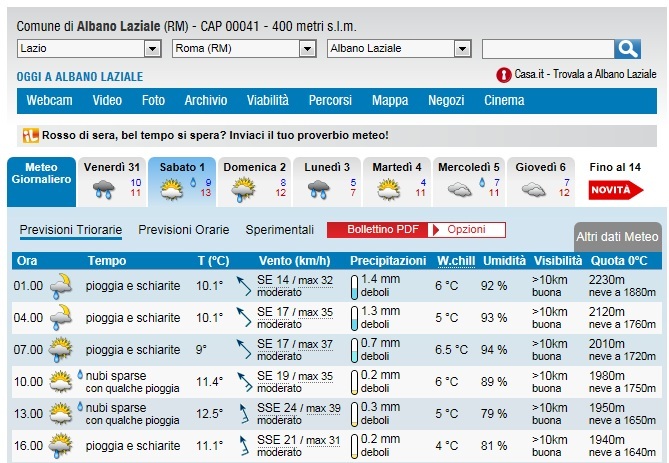
Task: Click the search text field
Action: coord(547,49)
